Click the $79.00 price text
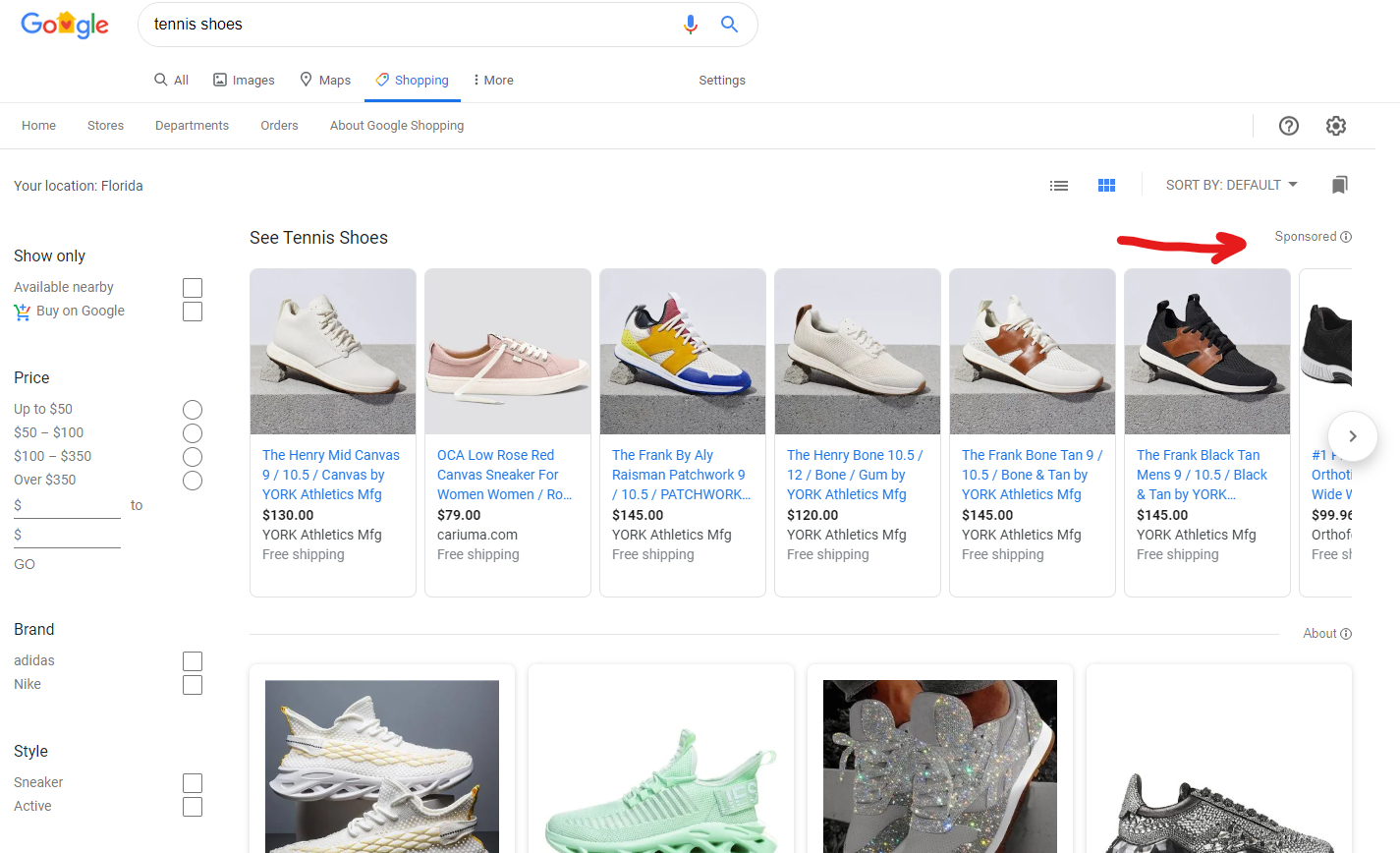The image size is (1400, 853). [459, 515]
